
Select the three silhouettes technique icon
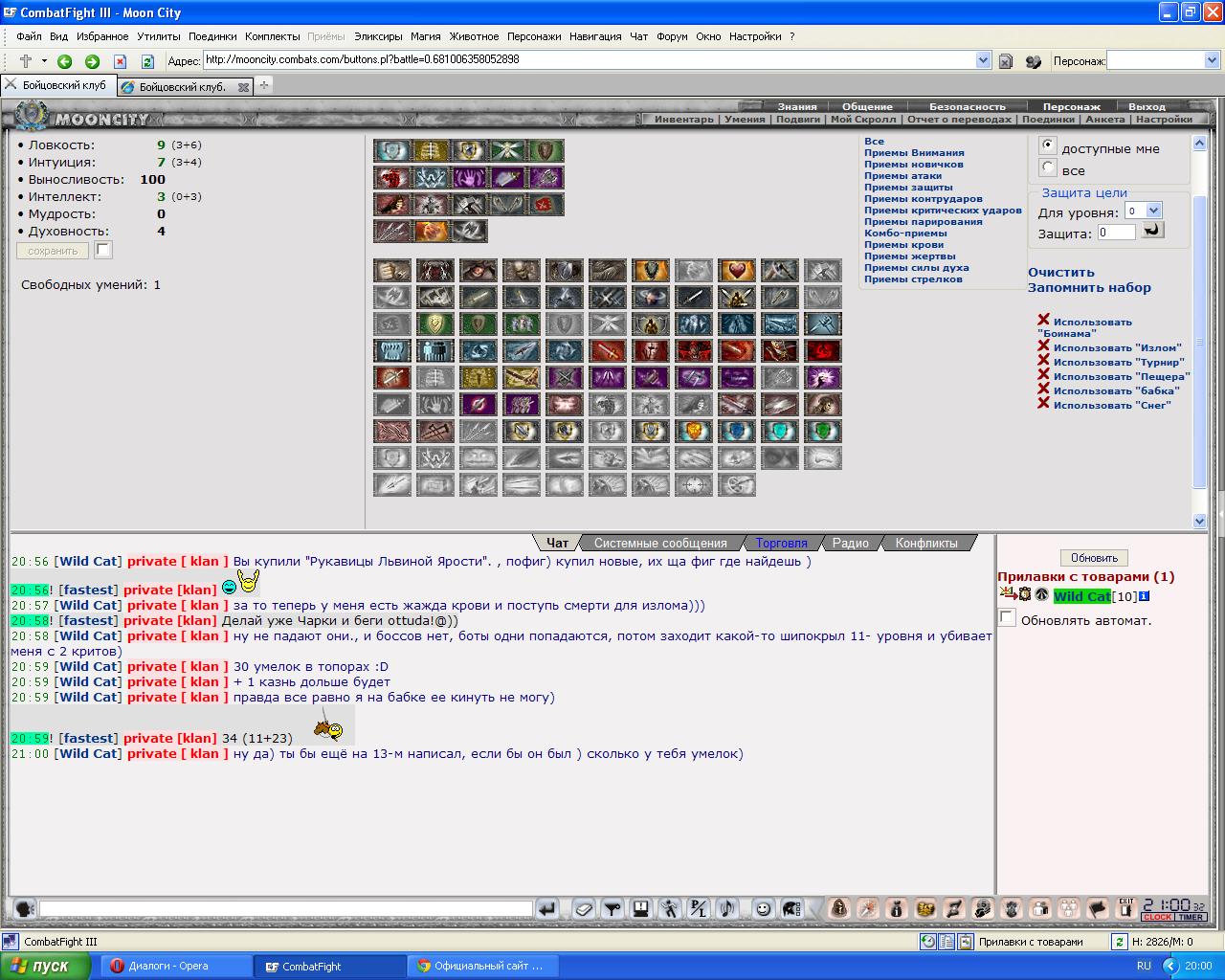(x=435, y=350)
